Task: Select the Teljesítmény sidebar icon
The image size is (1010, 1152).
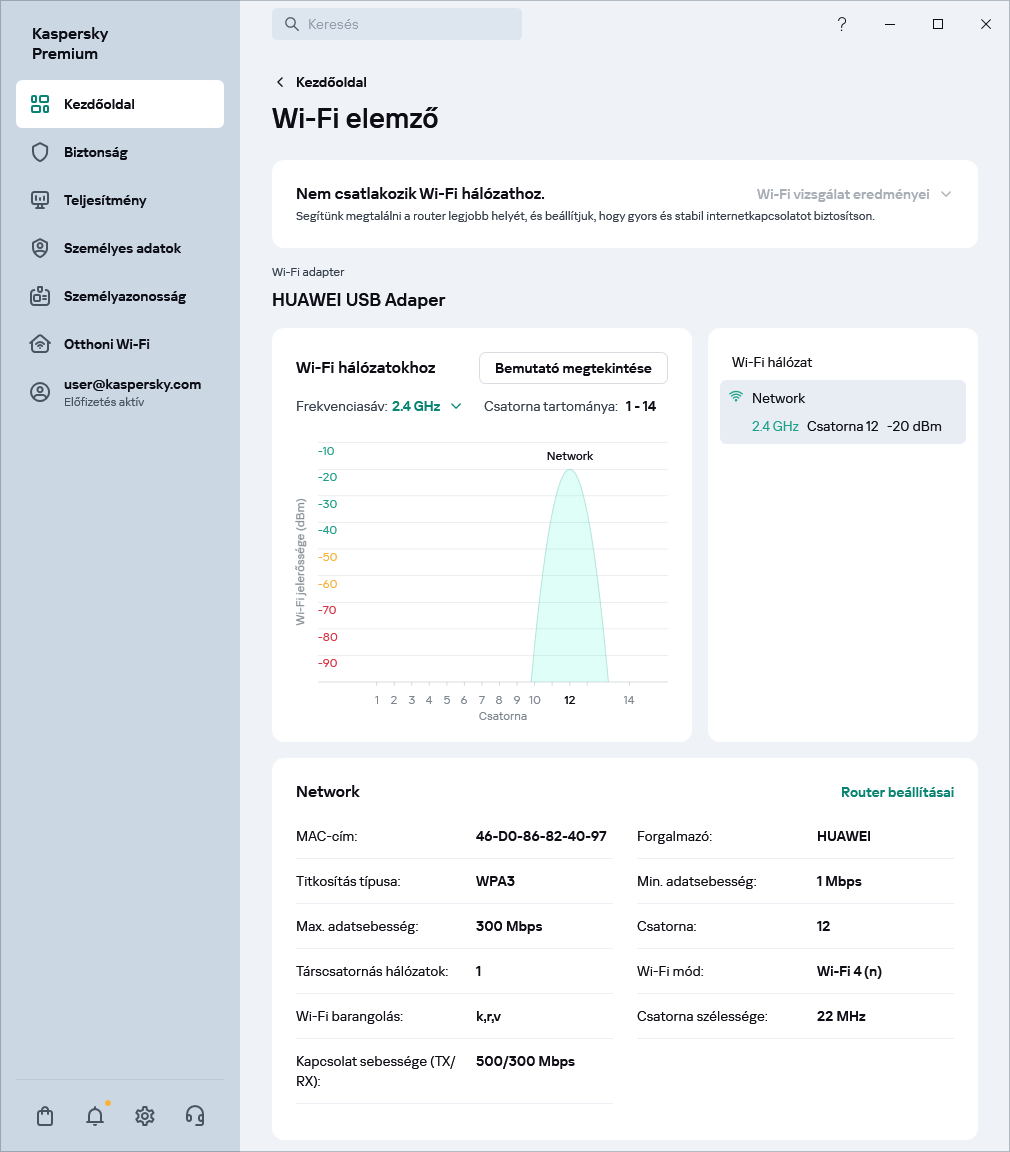Action: [x=40, y=200]
